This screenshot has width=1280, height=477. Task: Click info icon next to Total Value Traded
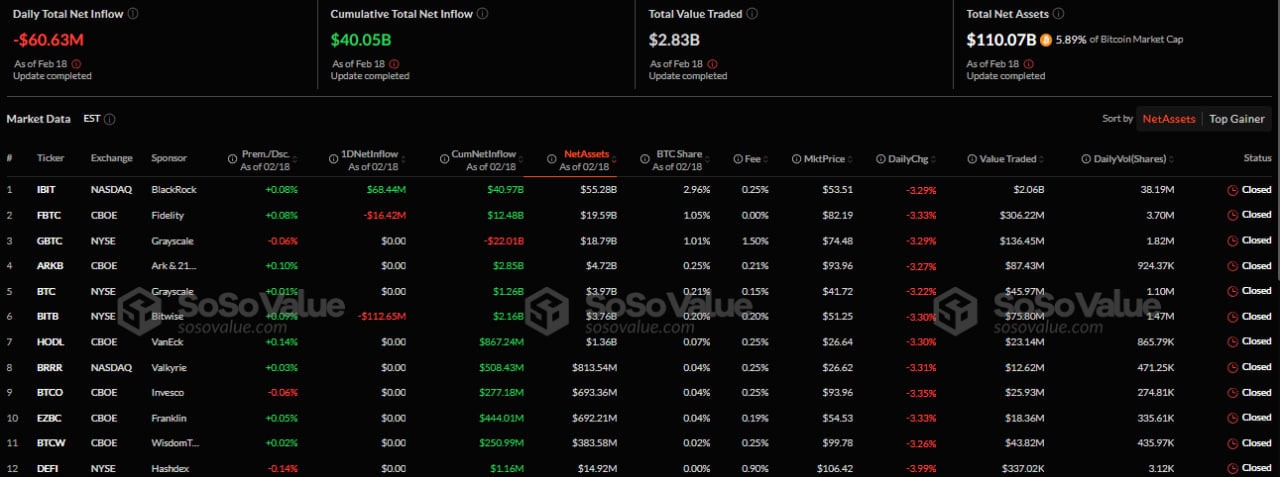[x=752, y=14]
